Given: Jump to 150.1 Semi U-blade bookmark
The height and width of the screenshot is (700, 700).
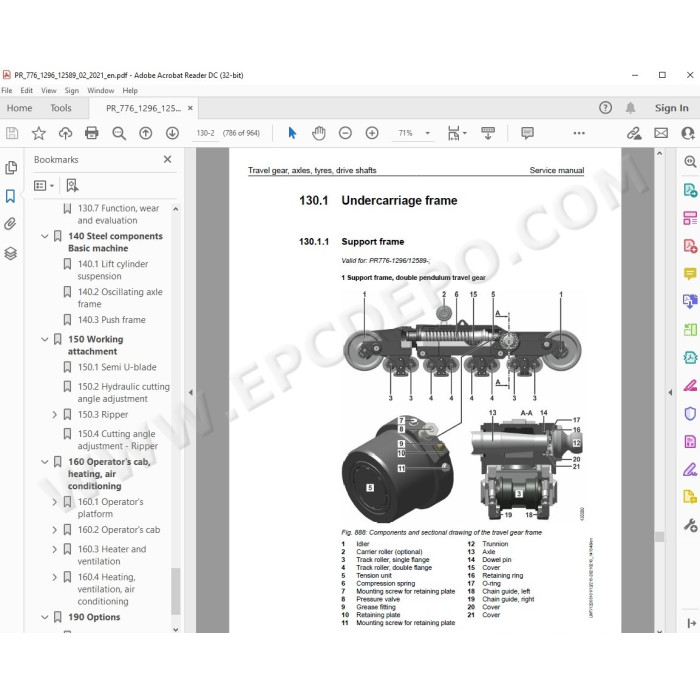Looking at the screenshot, I should pyautogui.click(x=117, y=367).
